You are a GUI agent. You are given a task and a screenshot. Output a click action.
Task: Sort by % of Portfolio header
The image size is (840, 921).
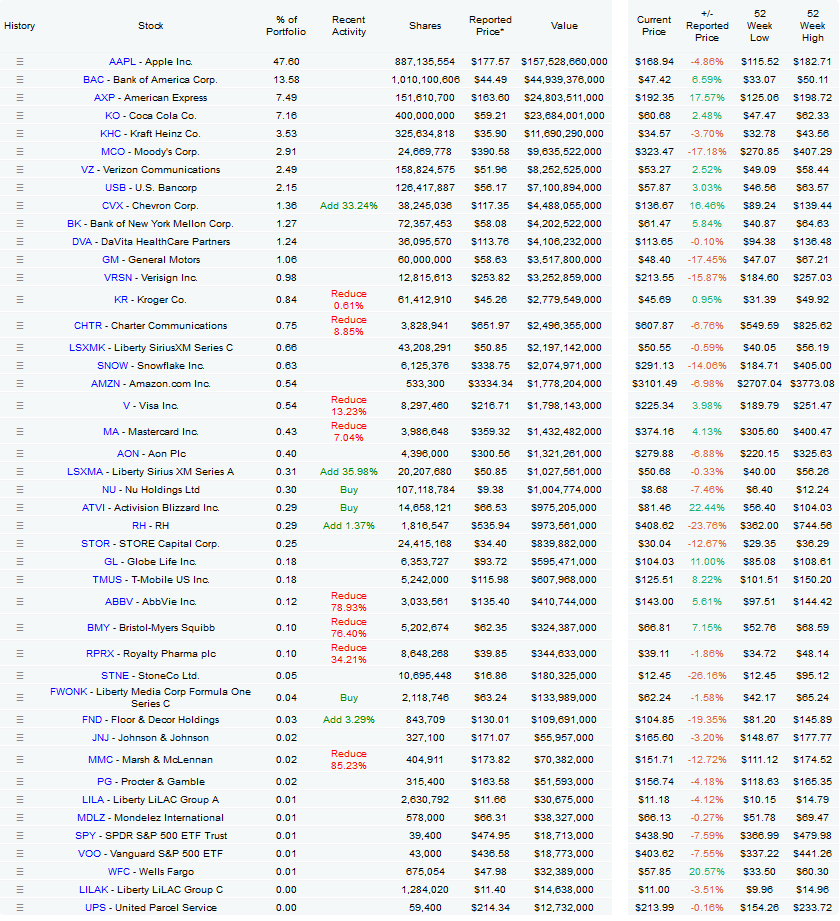click(286, 26)
